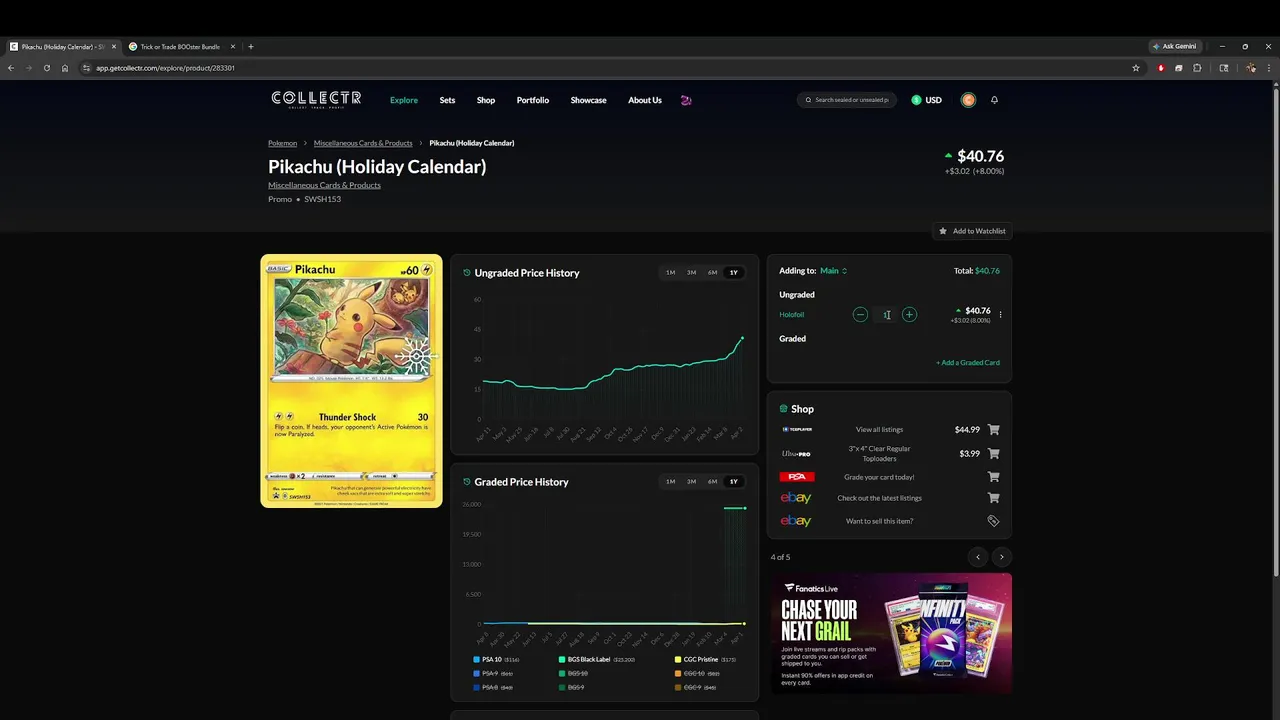1280x720 pixels.
Task: Select 1Y range on Ungraded Price History
Action: (733, 273)
